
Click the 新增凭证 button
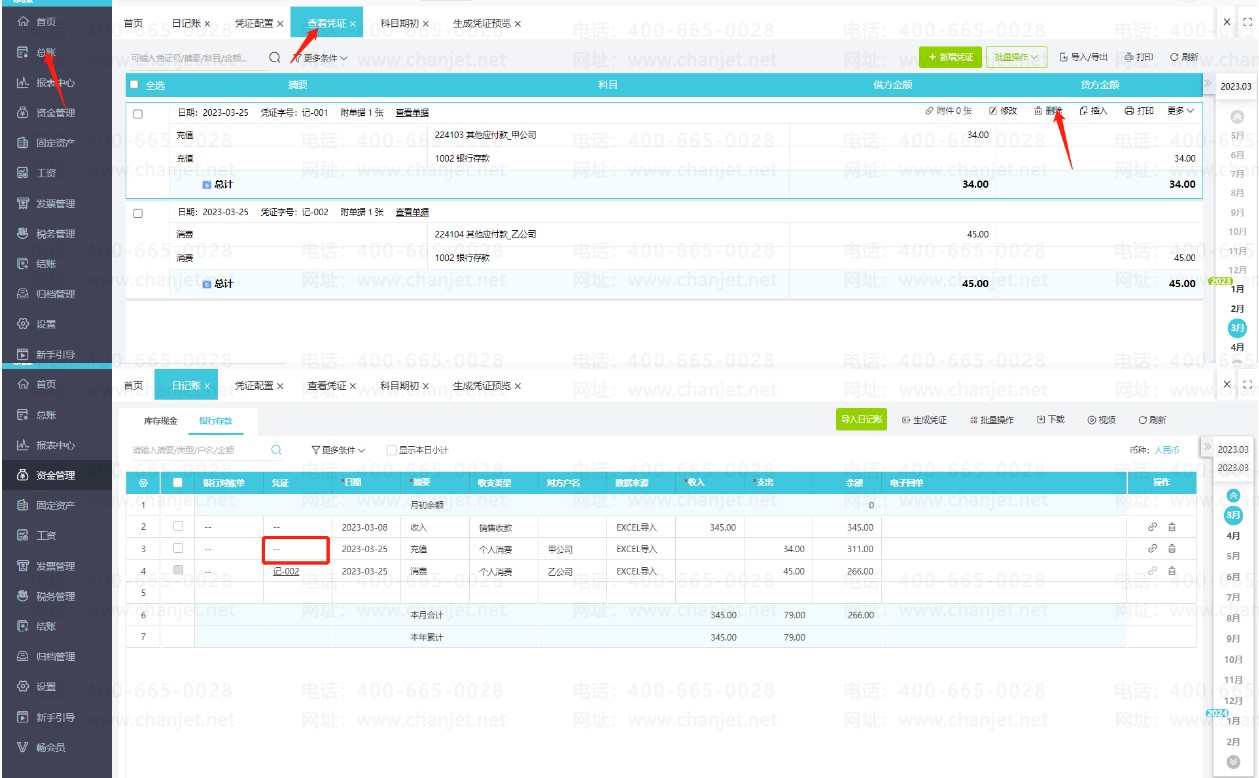coord(950,58)
